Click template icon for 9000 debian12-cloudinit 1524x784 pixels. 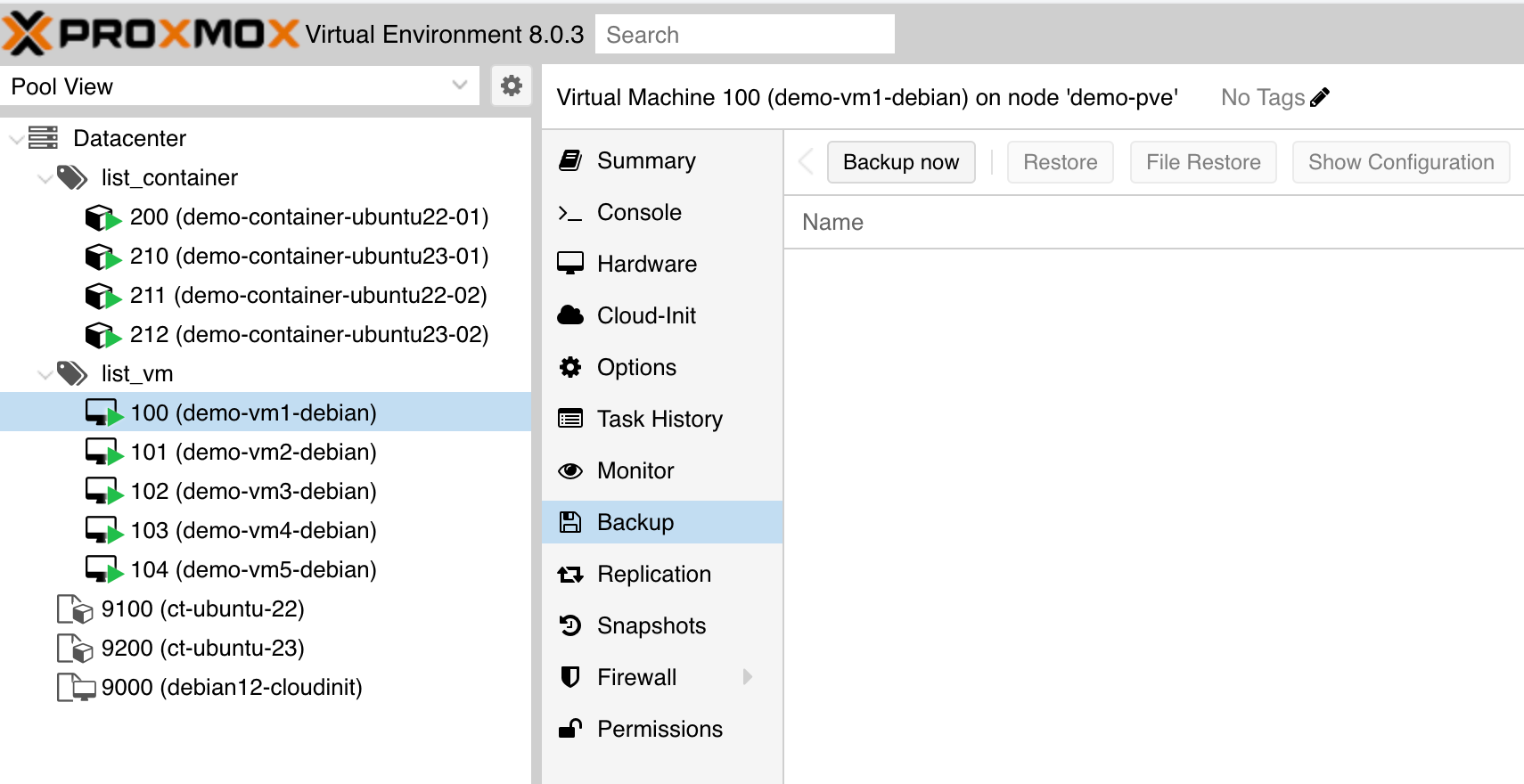click(76, 687)
